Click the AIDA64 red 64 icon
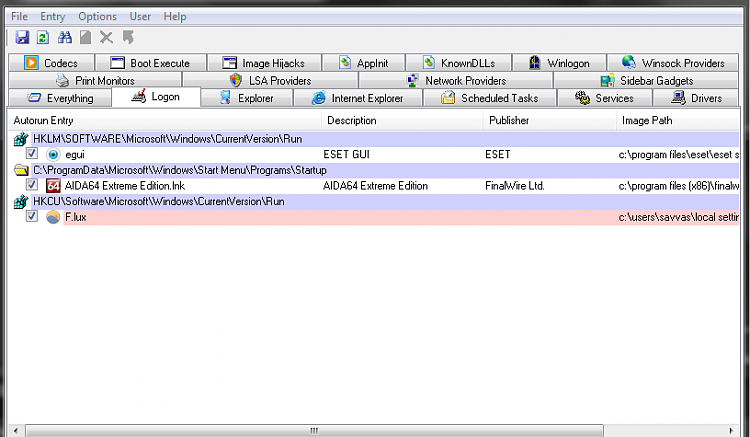 pos(53,186)
